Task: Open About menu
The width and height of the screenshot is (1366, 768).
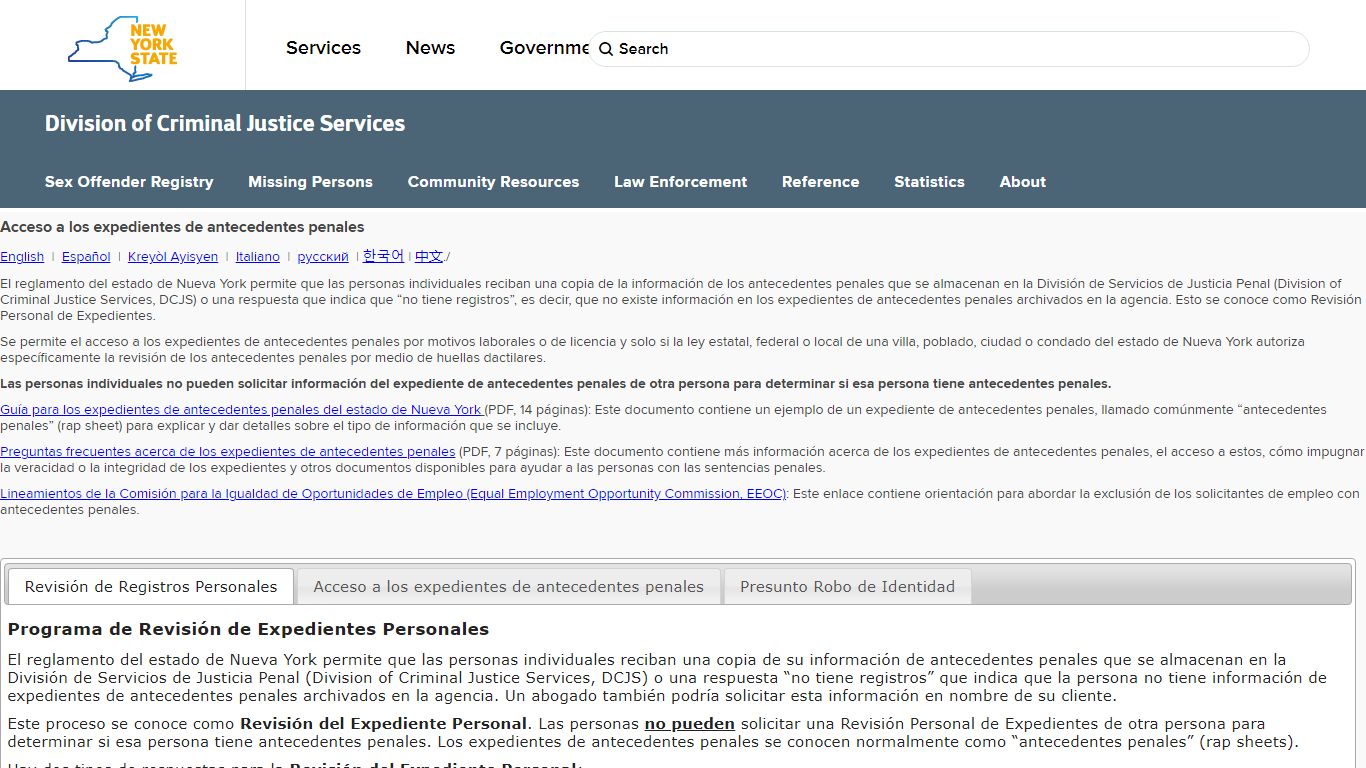Action: coord(1022,182)
